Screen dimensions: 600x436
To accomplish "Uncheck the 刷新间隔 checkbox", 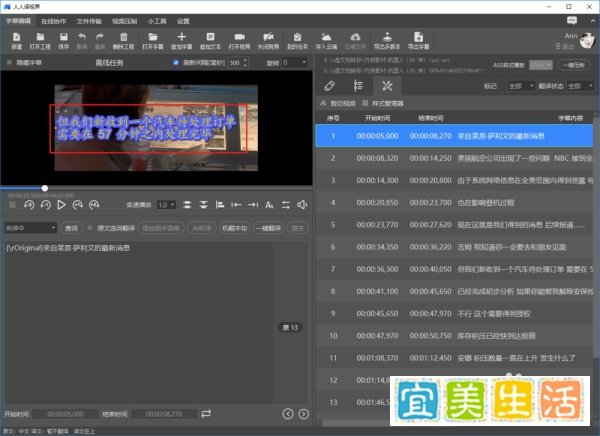I will [176, 62].
